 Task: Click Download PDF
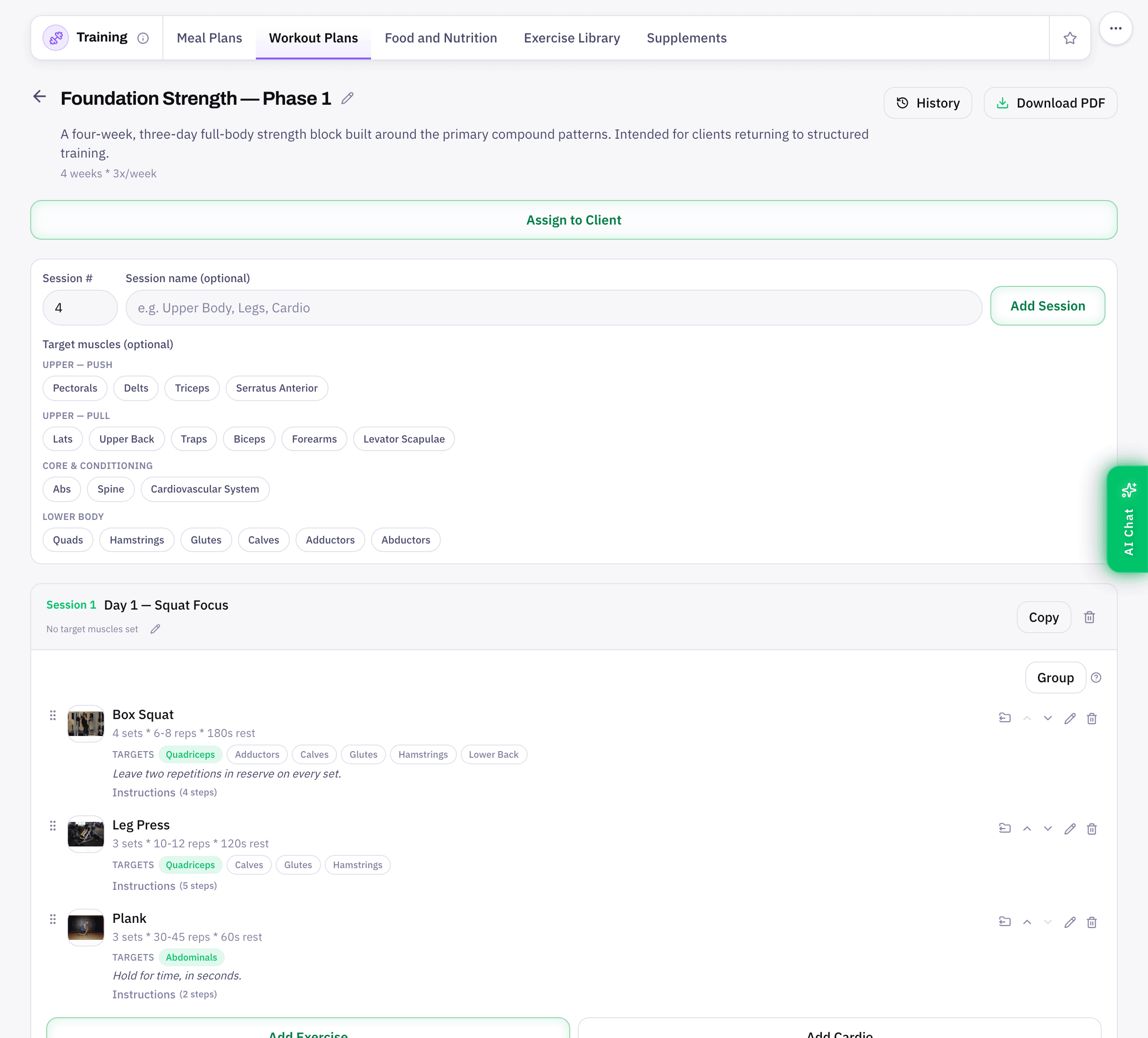[x=1050, y=103]
